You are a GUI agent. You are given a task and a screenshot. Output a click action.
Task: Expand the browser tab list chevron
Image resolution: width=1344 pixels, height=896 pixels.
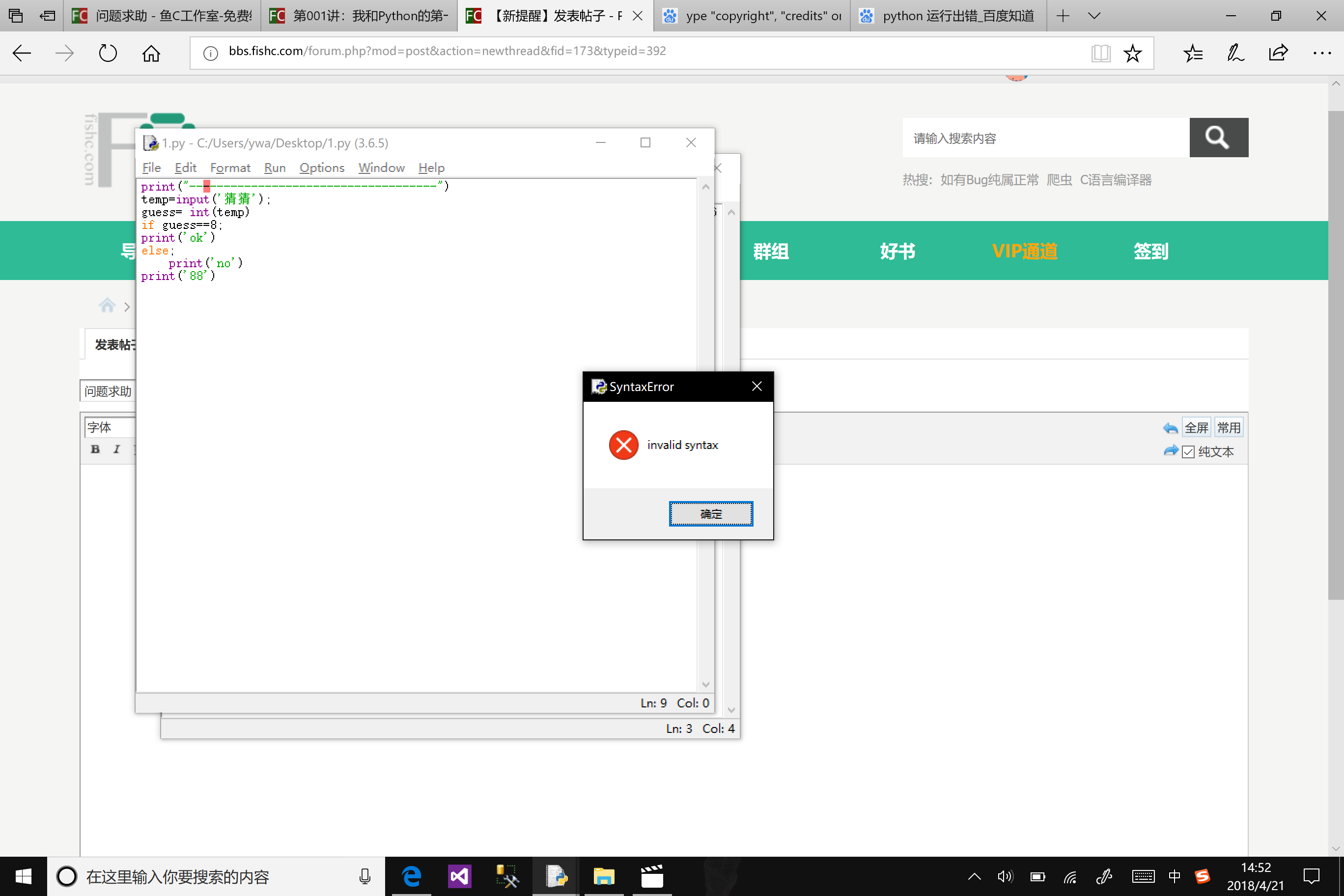pyautogui.click(x=1094, y=16)
